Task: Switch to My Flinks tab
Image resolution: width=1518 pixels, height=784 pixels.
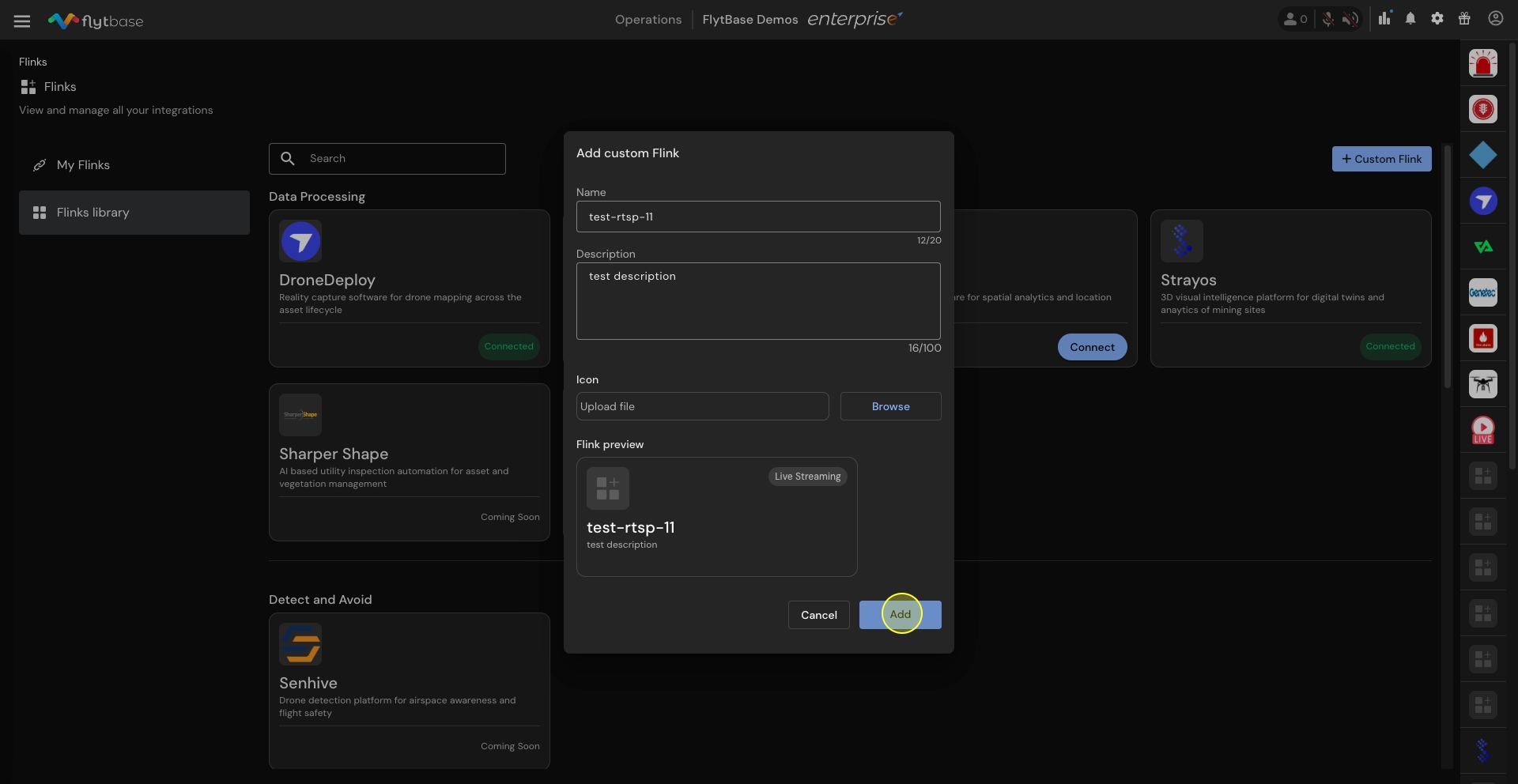Action: tap(83, 165)
